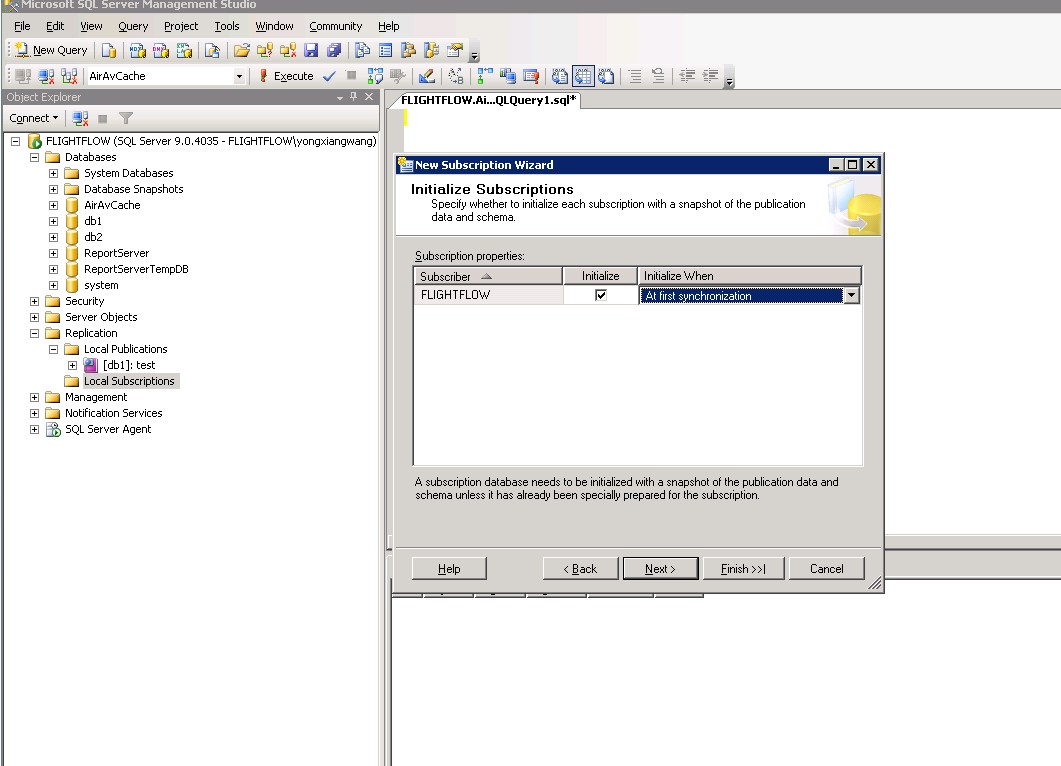
Task: Click the Disconnect icon in Object Explorer
Action: tap(81, 118)
